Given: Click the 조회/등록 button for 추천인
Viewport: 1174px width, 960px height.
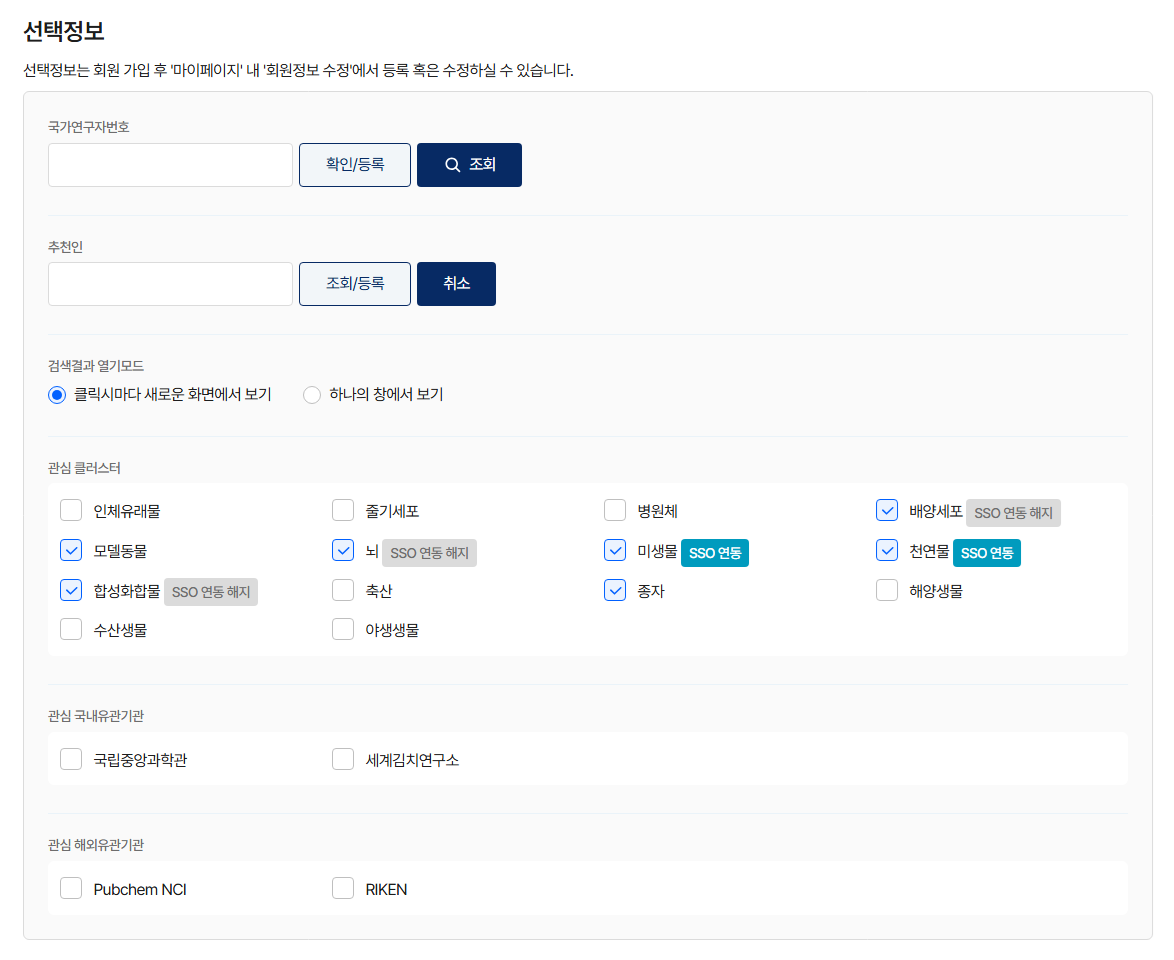Looking at the screenshot, I should tap(355, 284).
